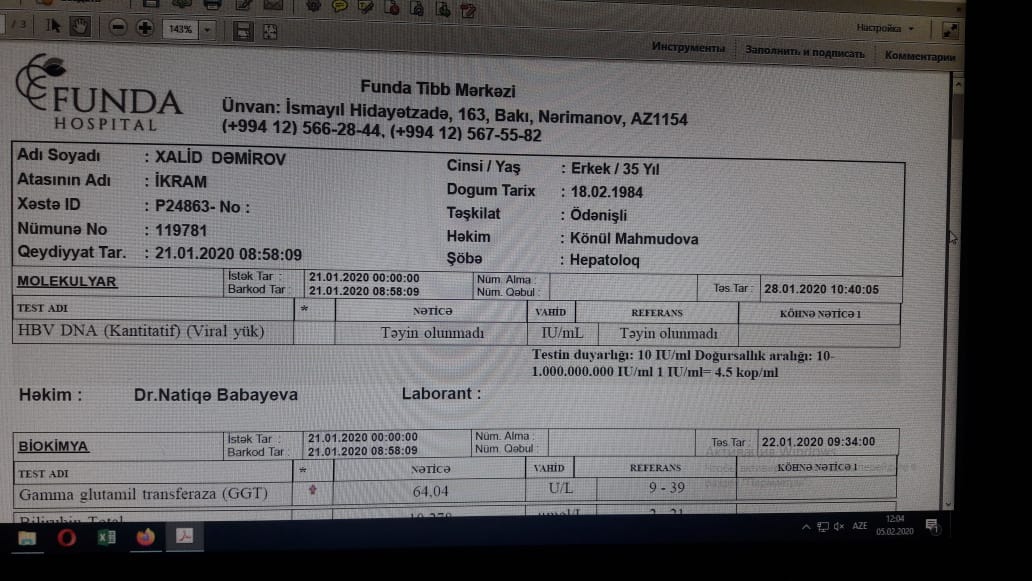Show hidden system tray icons
Viewport: 1032px width, 581px height.
(x=806, y=526)
